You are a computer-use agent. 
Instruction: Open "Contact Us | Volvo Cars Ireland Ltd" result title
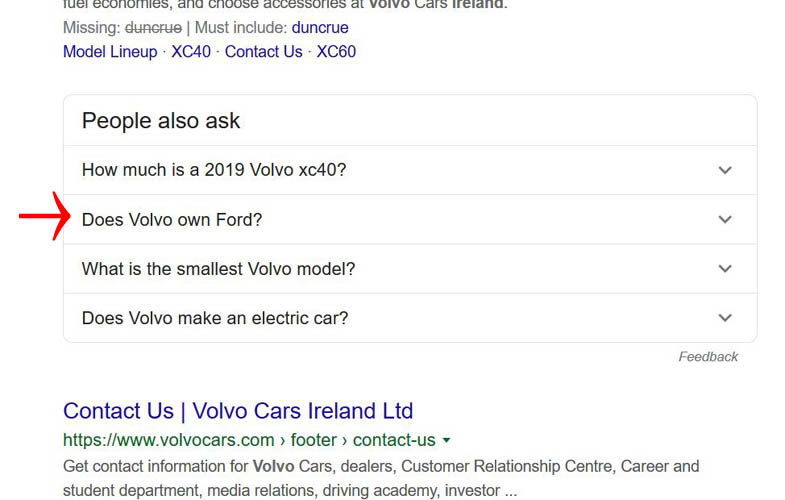tap(238, 411)
